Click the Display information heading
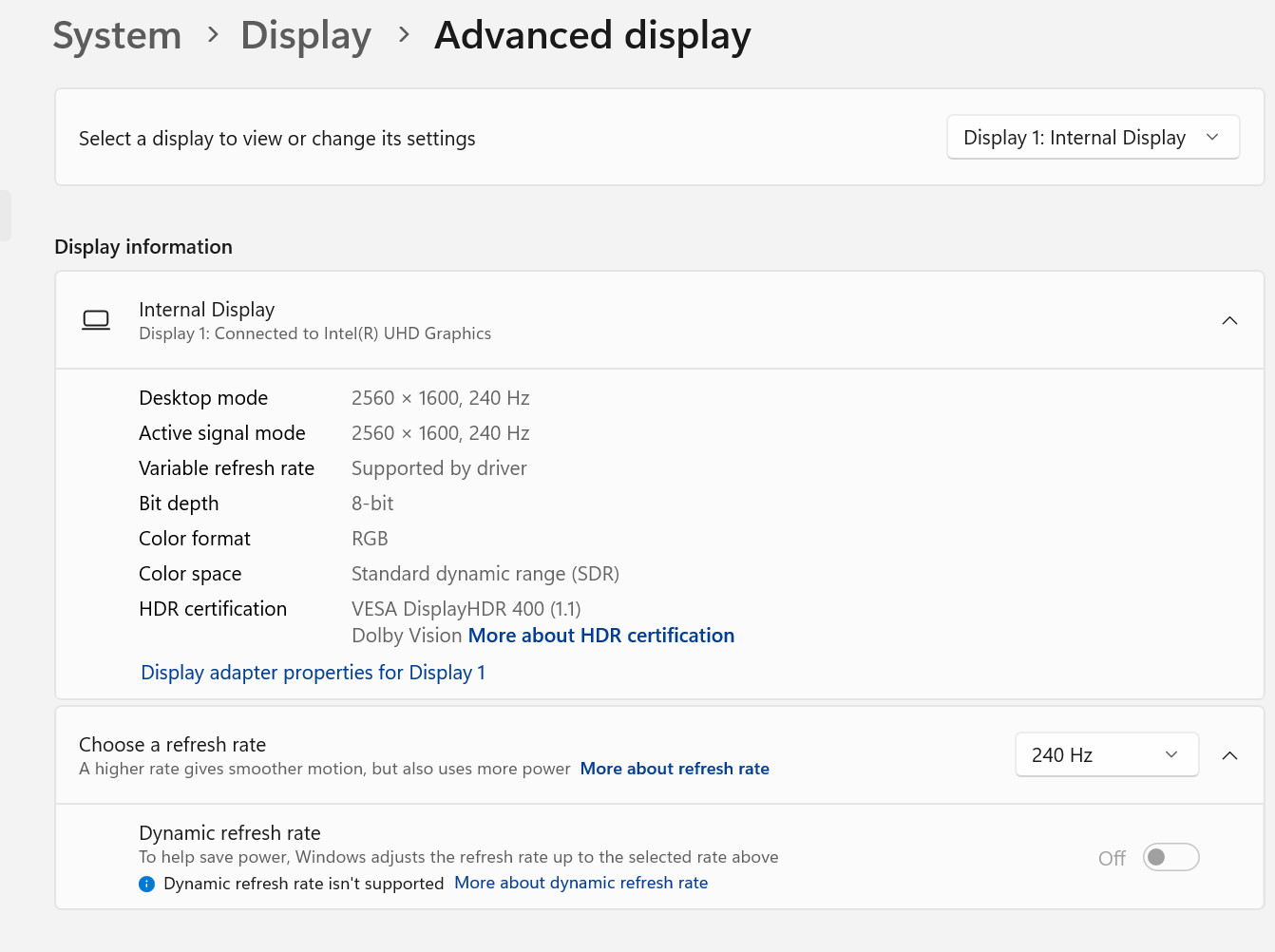Viewport: 1275px width, 952px height. (x=143, y=247)
